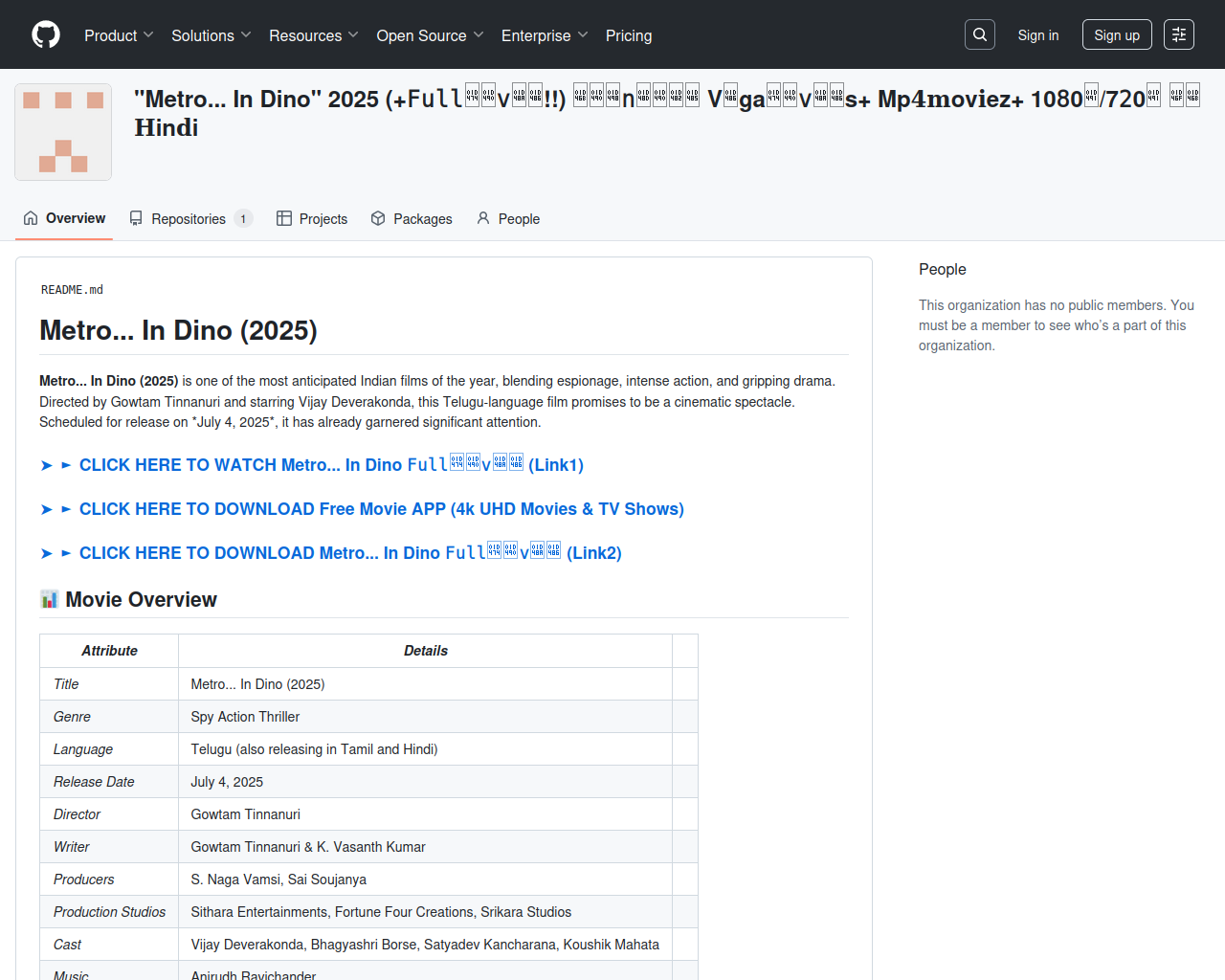Click the Metro... In Dino (2025) heading
This screenshot has height=980, width=1225.
pyautogui.click(x=178, y=330)
